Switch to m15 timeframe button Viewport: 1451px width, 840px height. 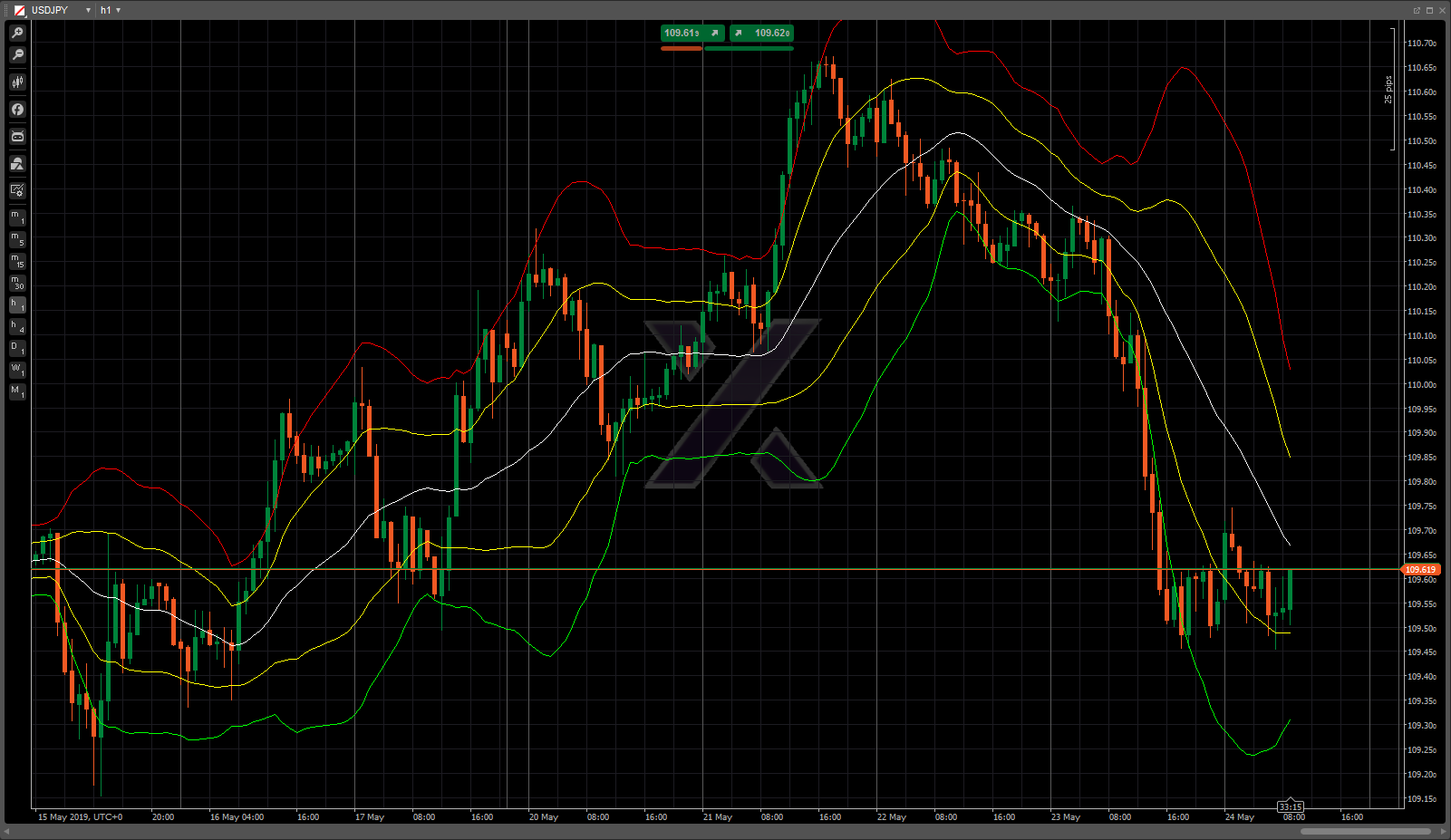pyautogui.click(x=17, y=261)
